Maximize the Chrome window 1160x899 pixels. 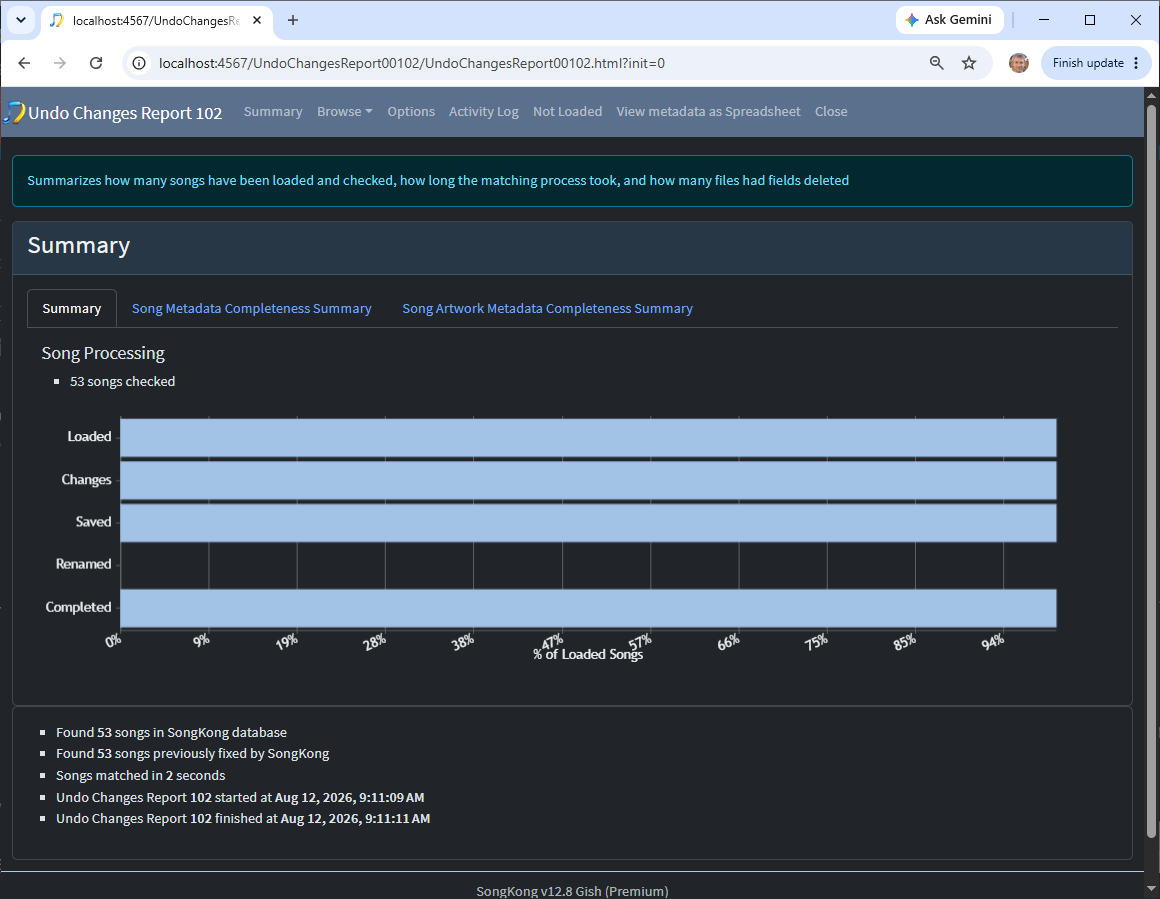tap(1090, 20)
